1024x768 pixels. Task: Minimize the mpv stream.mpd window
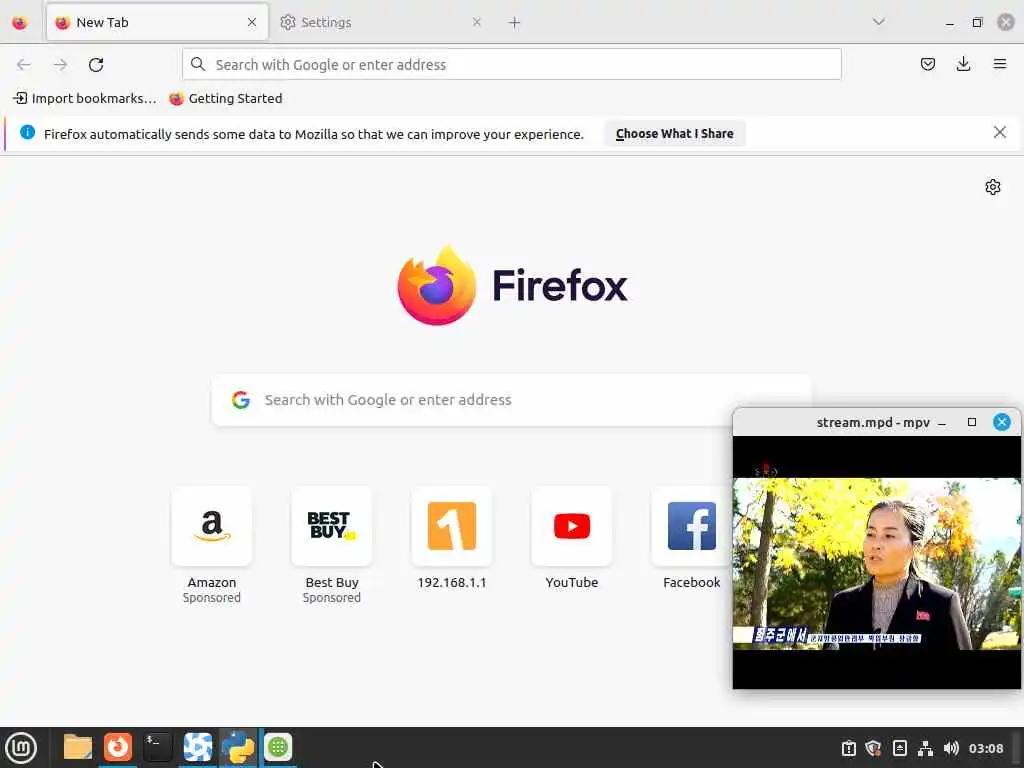[x=942, y=423]
